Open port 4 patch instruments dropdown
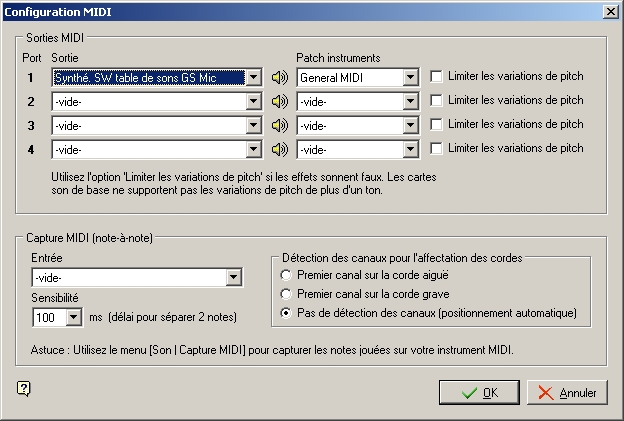The height and width of the screenshot is (421, 624). (x=410, y=149)
